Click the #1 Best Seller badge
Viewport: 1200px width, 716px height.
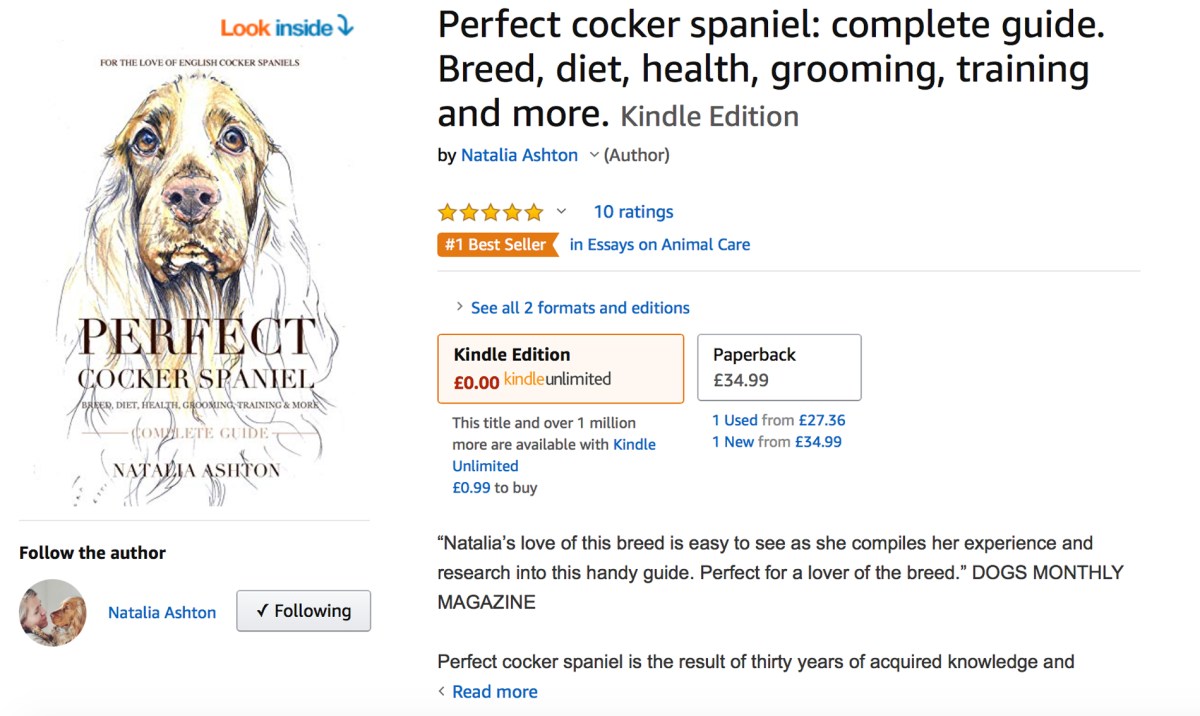click(496, 245)
